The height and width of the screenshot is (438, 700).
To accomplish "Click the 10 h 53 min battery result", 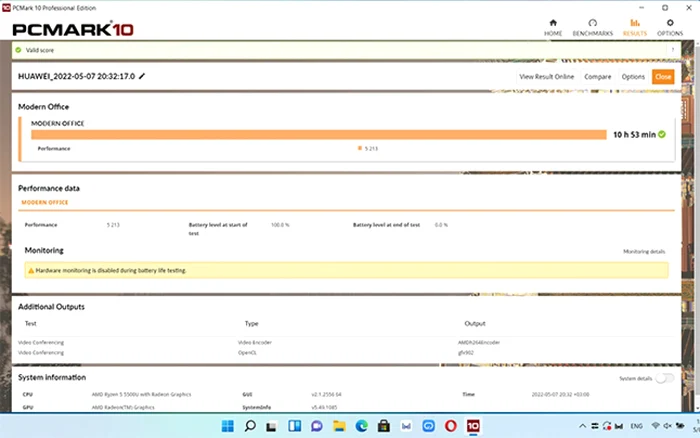I will coord(634,134).
